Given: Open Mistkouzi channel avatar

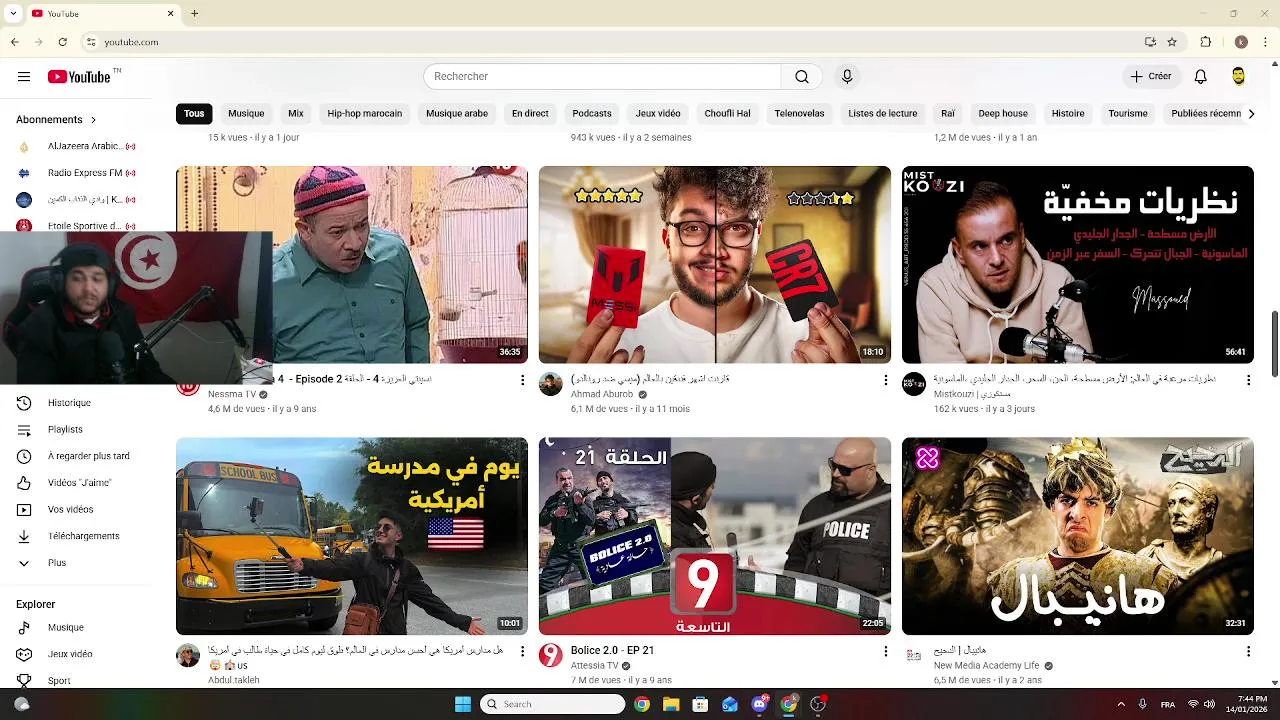Looking at the screenshot, I should tap(914, 385).
